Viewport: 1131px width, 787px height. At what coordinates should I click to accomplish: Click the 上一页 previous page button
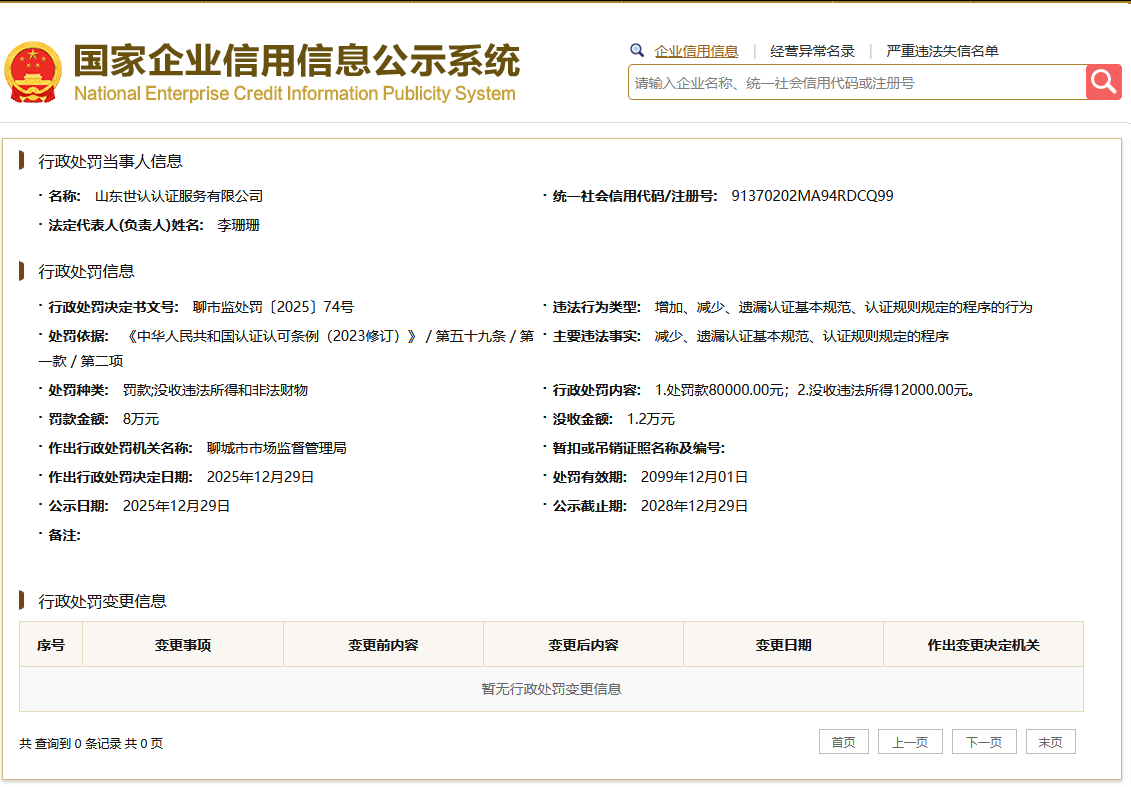910,742
